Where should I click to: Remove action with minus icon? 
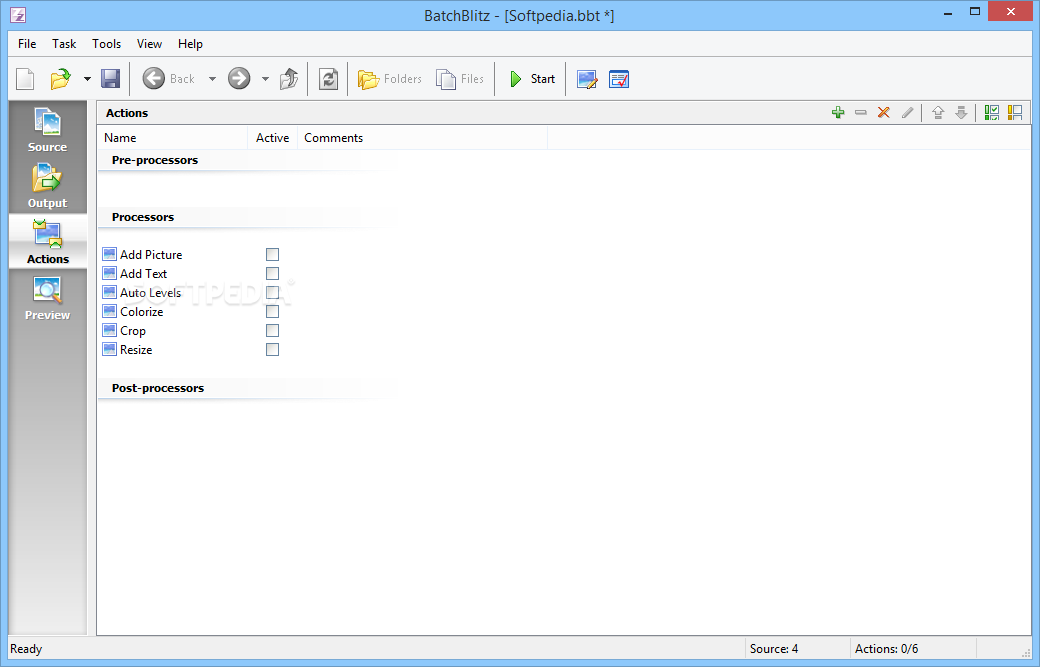click(861, 113)
